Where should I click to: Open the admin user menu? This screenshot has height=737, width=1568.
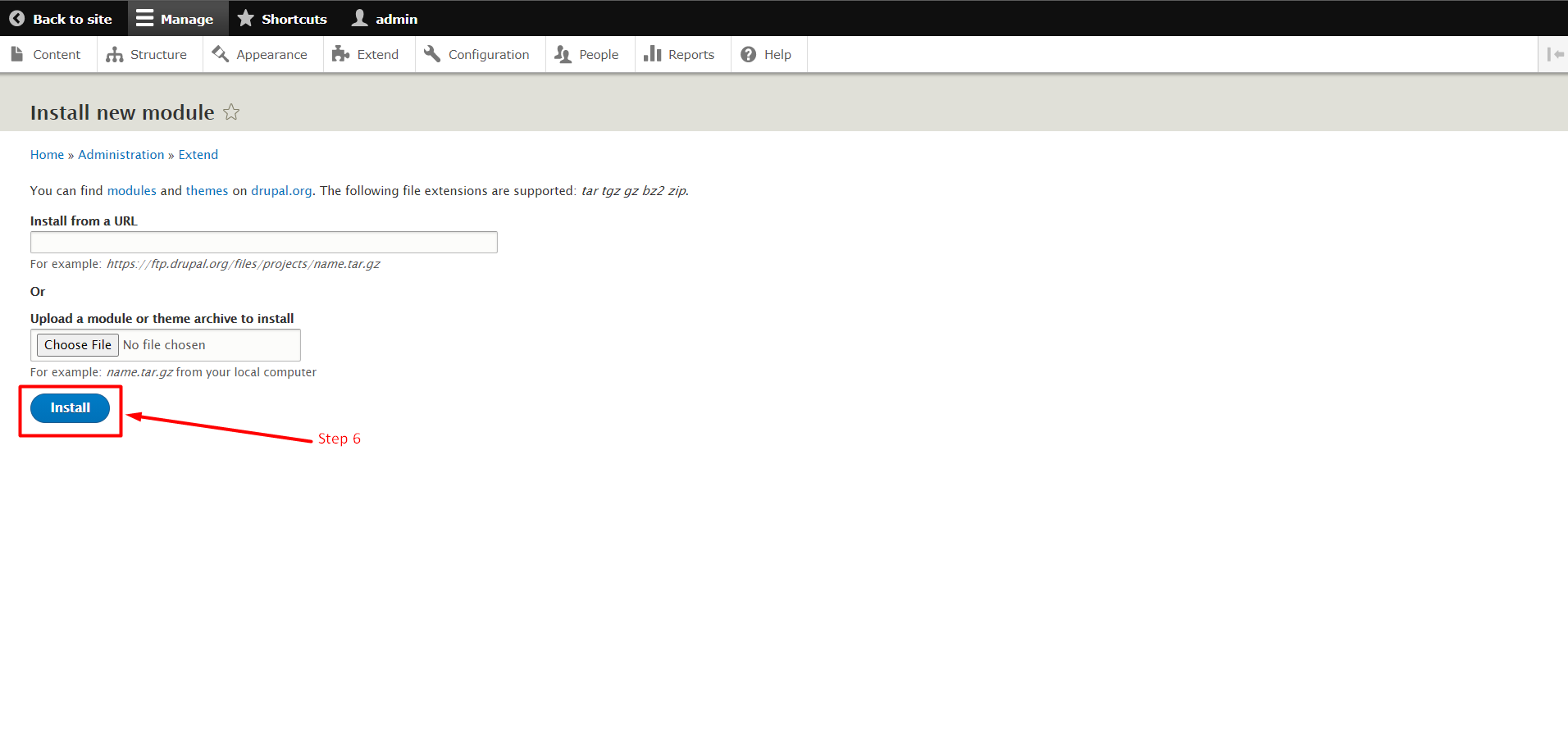(x=385, y=18)
